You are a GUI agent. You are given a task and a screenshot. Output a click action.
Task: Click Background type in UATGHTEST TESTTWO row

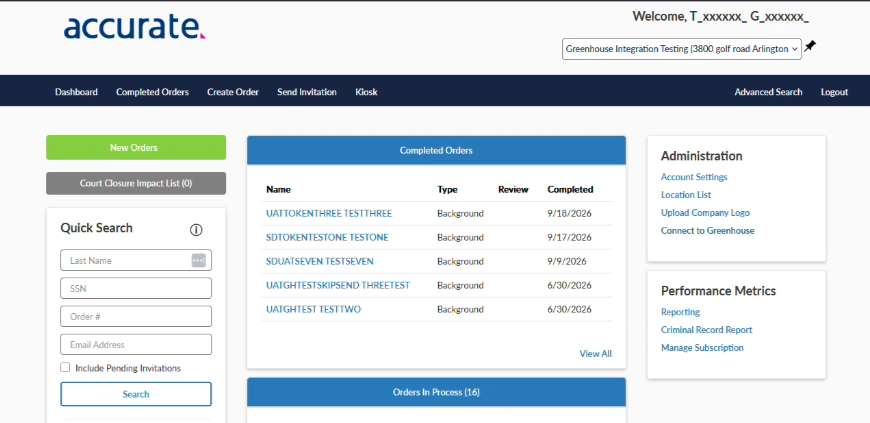(x=460, y=309)
